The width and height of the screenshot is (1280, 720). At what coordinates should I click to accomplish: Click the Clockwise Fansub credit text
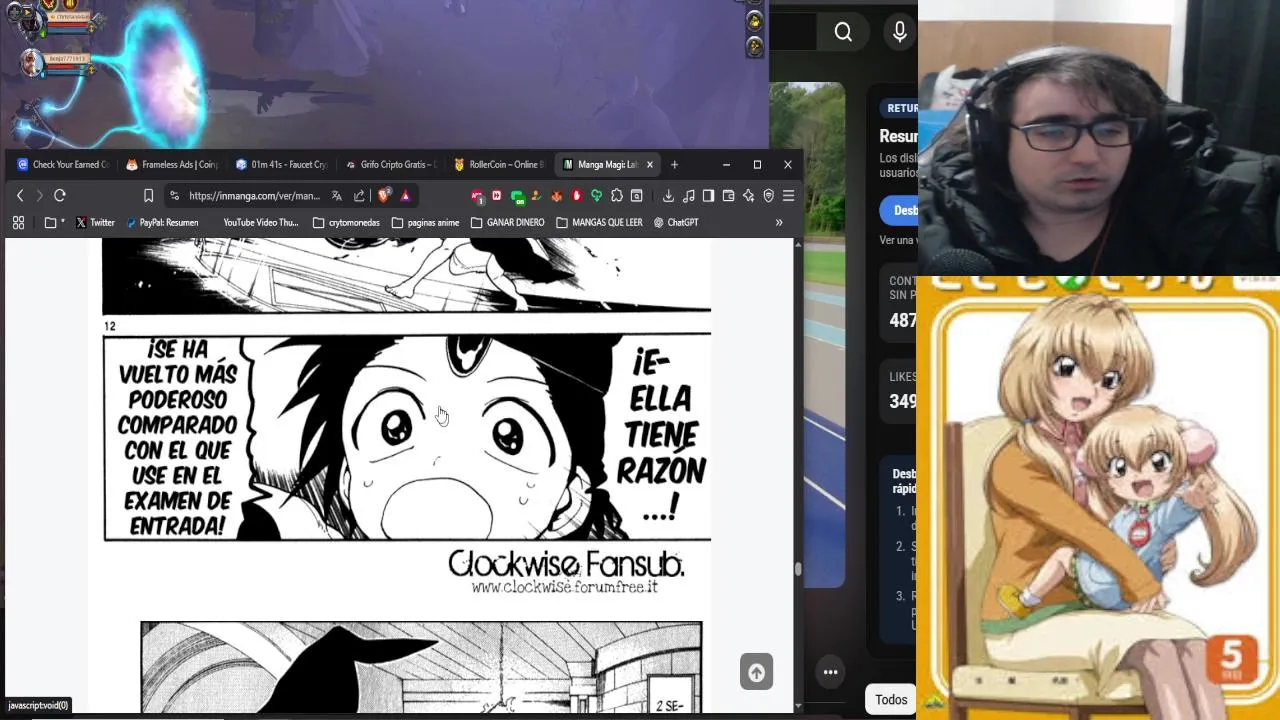tap(566, 565)
